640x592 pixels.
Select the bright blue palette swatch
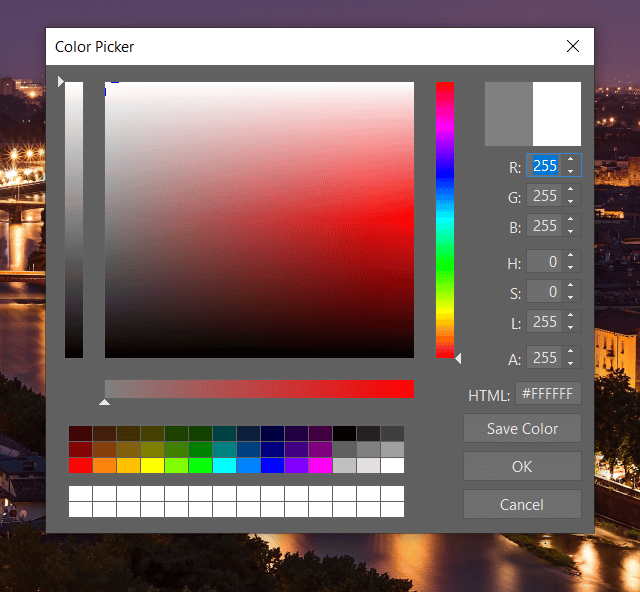pos(272,465)
